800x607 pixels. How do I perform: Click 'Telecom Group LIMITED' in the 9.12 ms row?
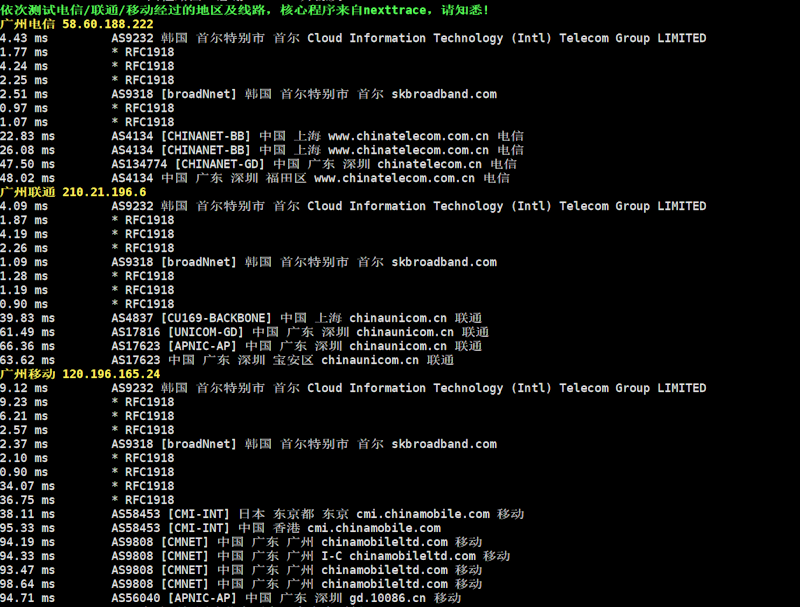click(x=633, y=388)
